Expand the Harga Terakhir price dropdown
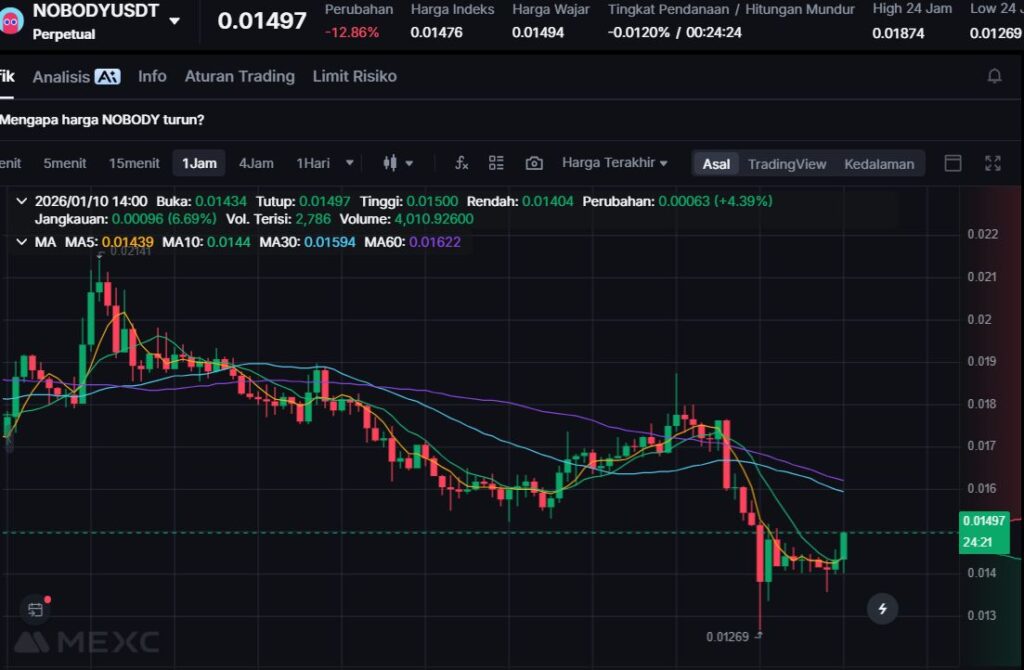This screenshot has width=1024, height=670. pyautogui.click(x=614, y=163)
